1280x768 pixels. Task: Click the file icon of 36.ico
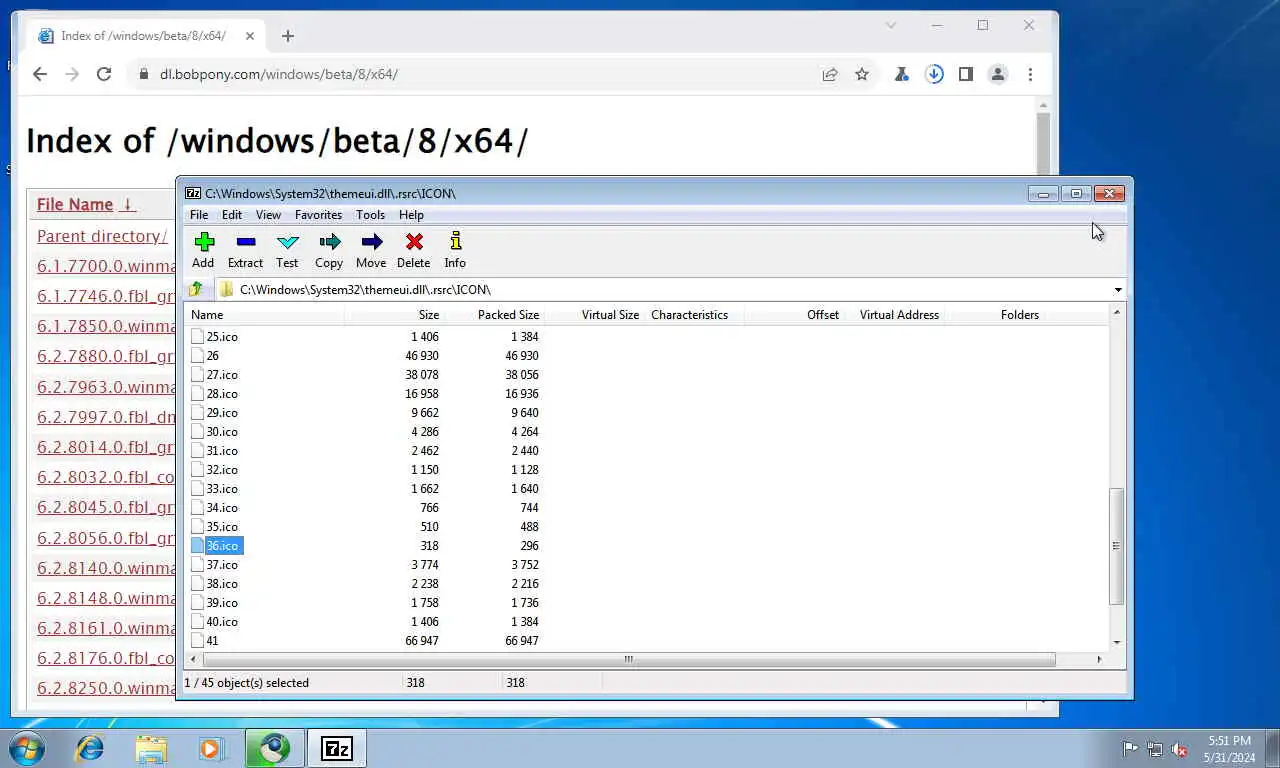197,545
